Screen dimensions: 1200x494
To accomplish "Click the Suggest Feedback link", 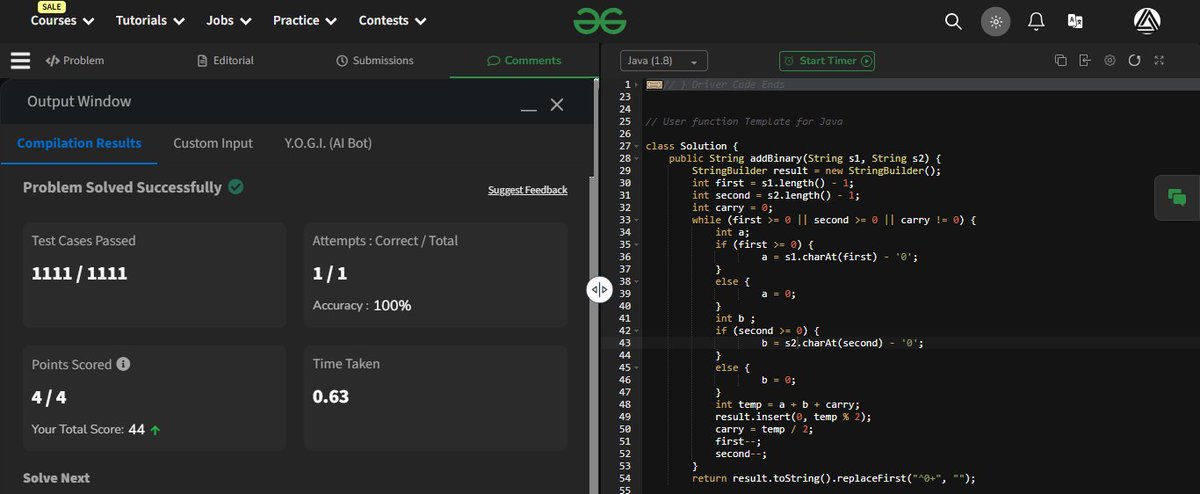I will click(527, 190).
